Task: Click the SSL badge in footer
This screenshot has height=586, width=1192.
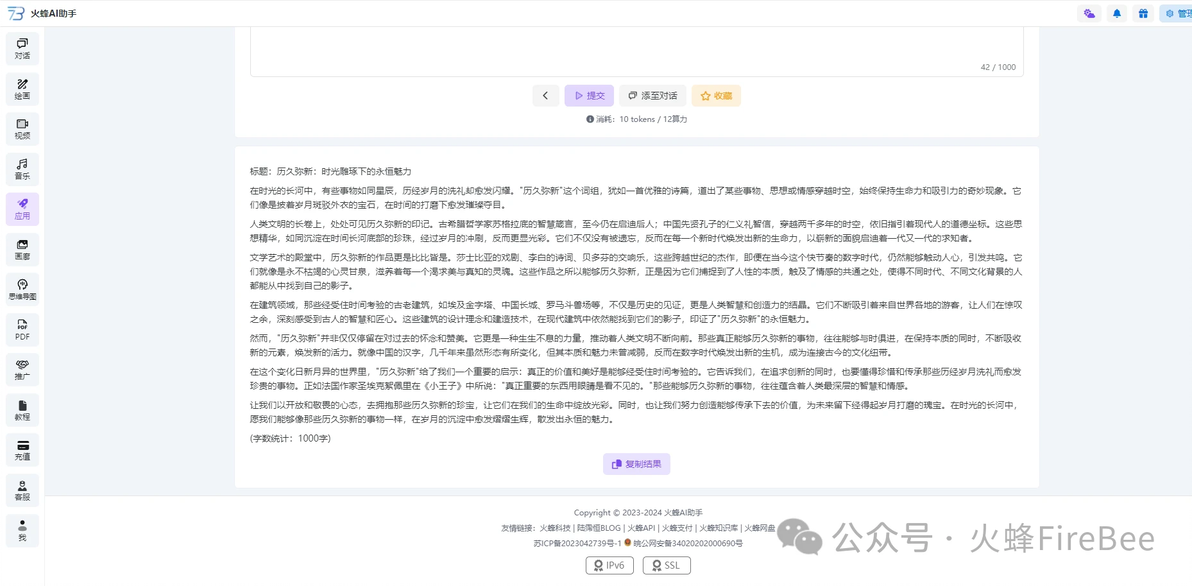Action: [x=667, y=565]
